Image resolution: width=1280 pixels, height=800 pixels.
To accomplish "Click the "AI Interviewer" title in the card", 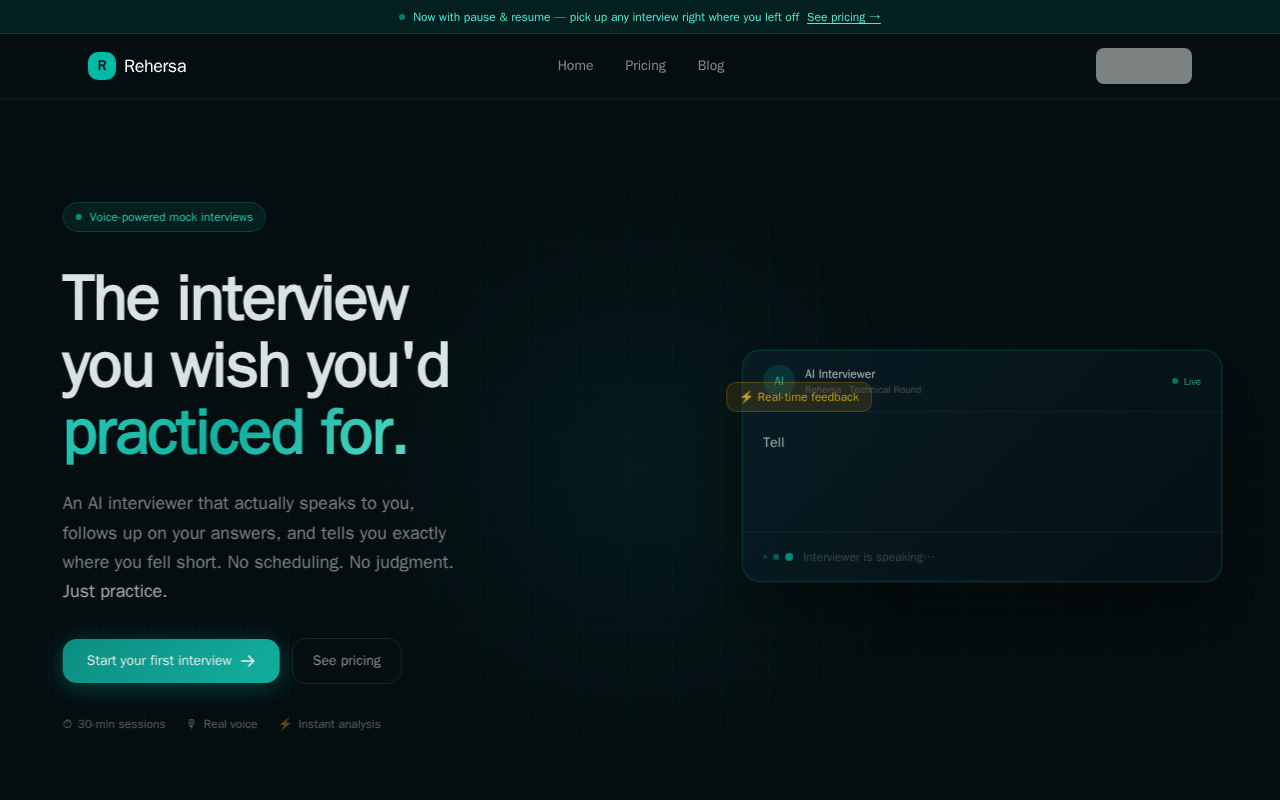I will click(x=840, y=374).
